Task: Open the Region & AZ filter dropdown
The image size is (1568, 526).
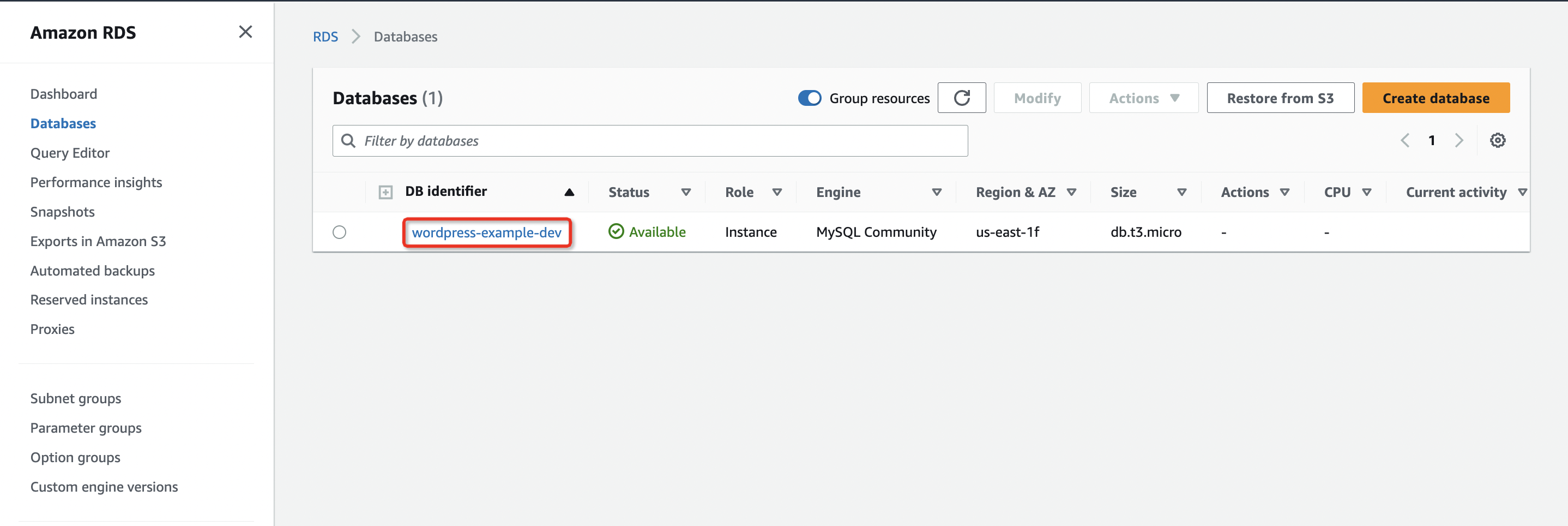Action: (1073, 192)
